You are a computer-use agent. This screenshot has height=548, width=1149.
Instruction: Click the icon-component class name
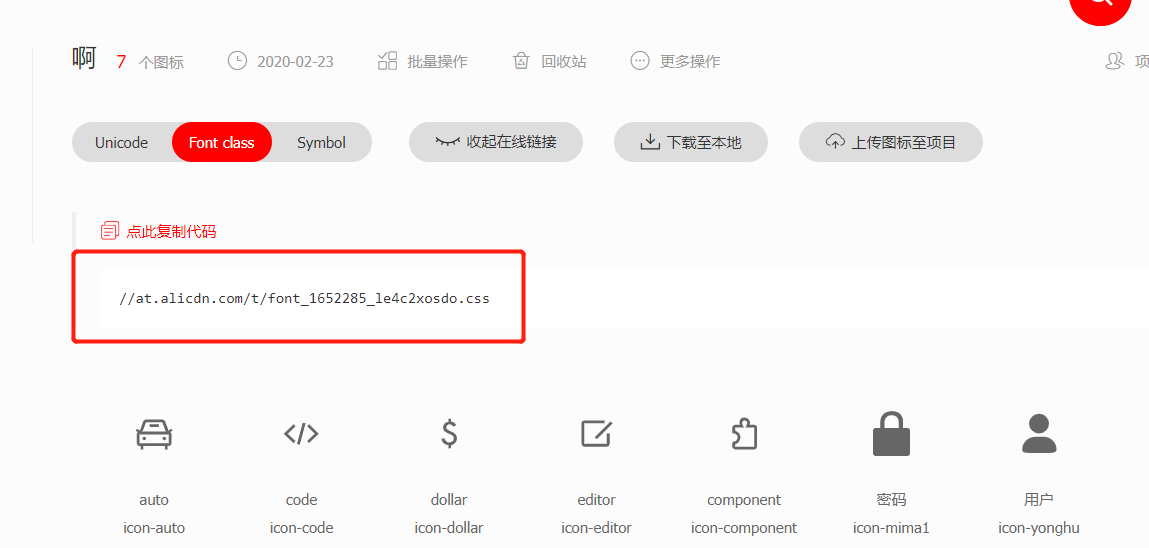pos(744,527)
